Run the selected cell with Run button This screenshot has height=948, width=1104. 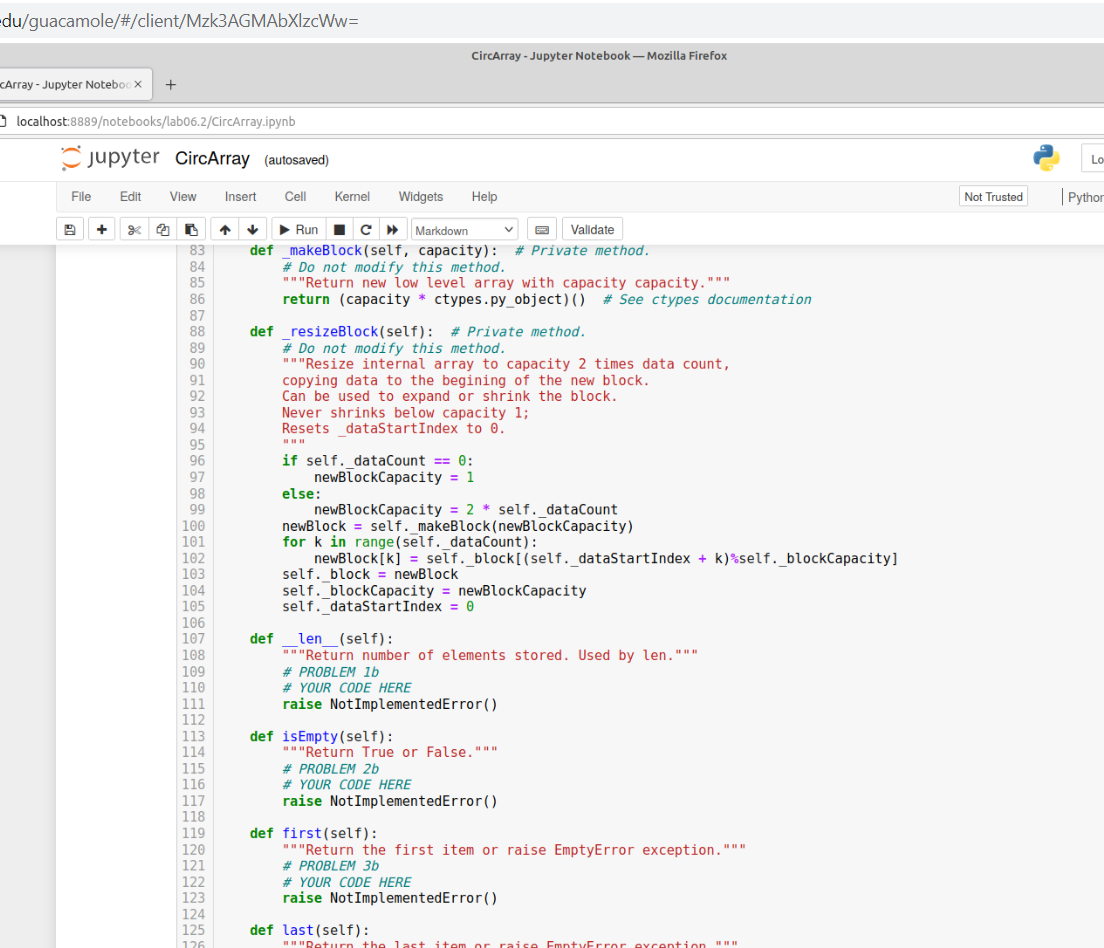pyautogui.click(x=297, y=229)
